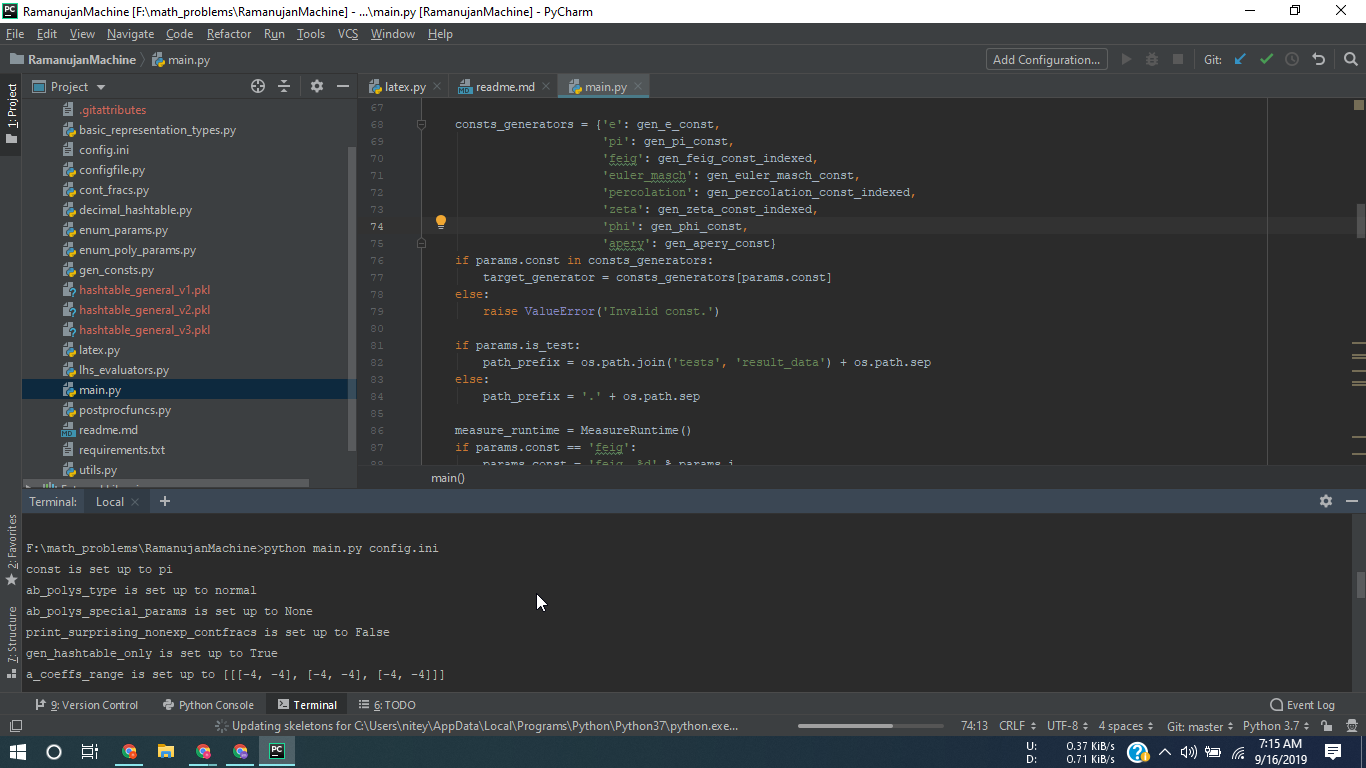The image size is (1366, 768).
Task: Open VCS update project with blue arrow icon
Action: coord(1240,59)
